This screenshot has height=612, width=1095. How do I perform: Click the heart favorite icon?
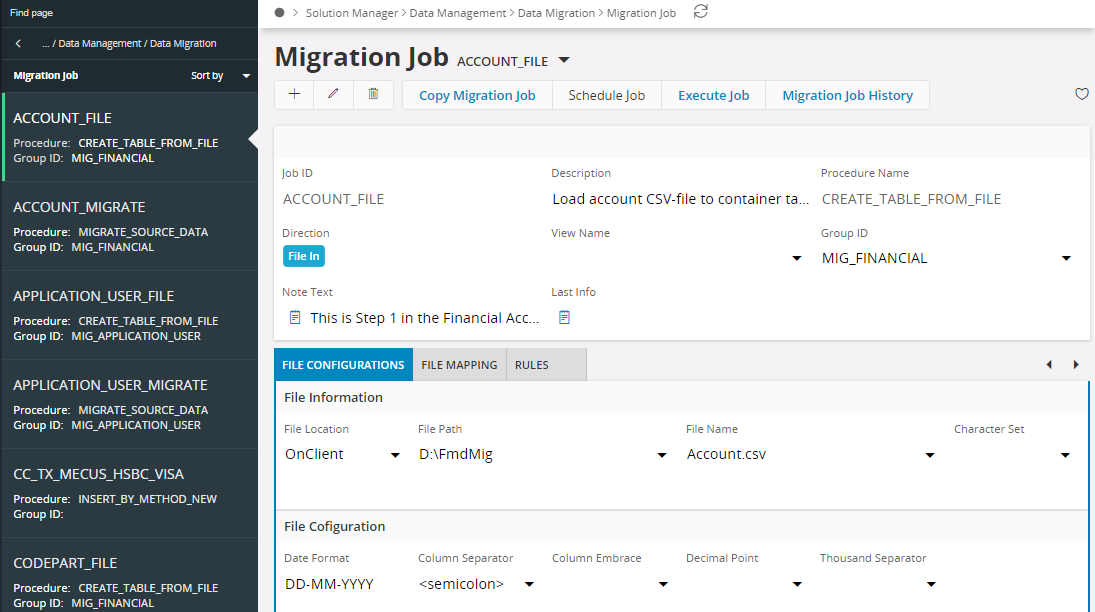pos(1081,94)
